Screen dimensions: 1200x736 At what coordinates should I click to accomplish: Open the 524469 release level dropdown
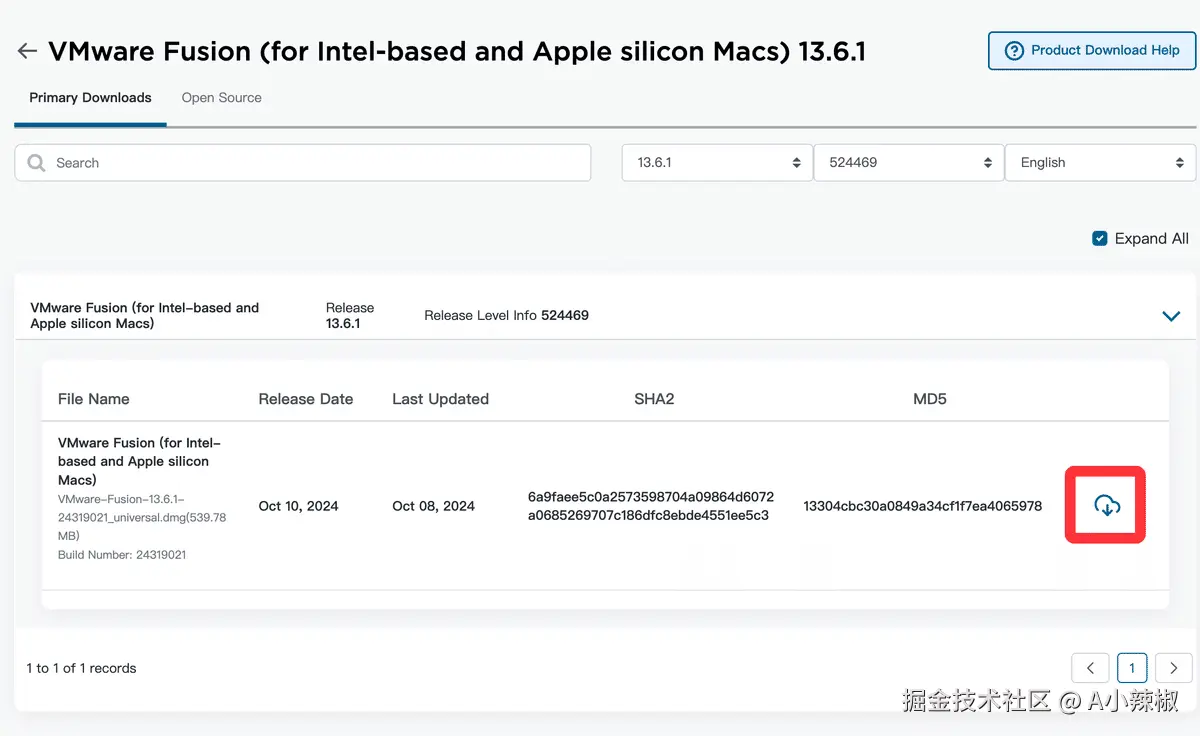(908, 162)
